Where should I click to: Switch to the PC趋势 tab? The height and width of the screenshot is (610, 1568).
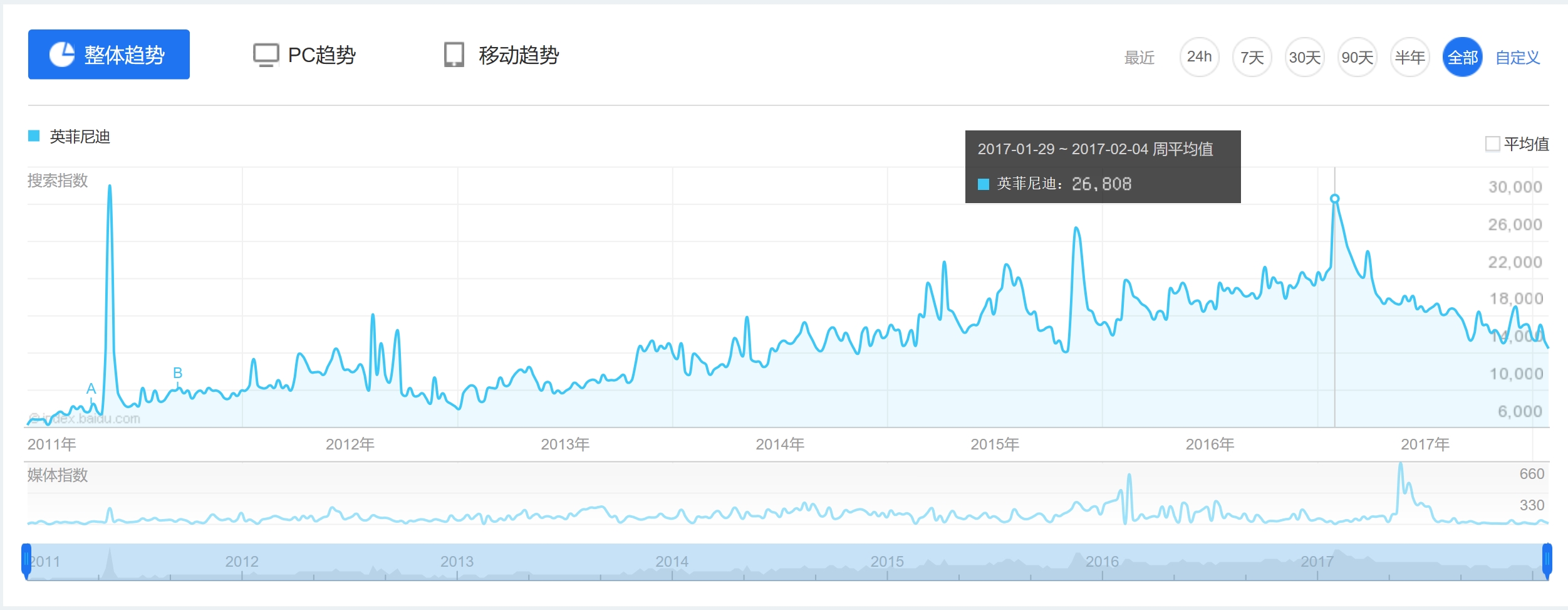[304, 55]
